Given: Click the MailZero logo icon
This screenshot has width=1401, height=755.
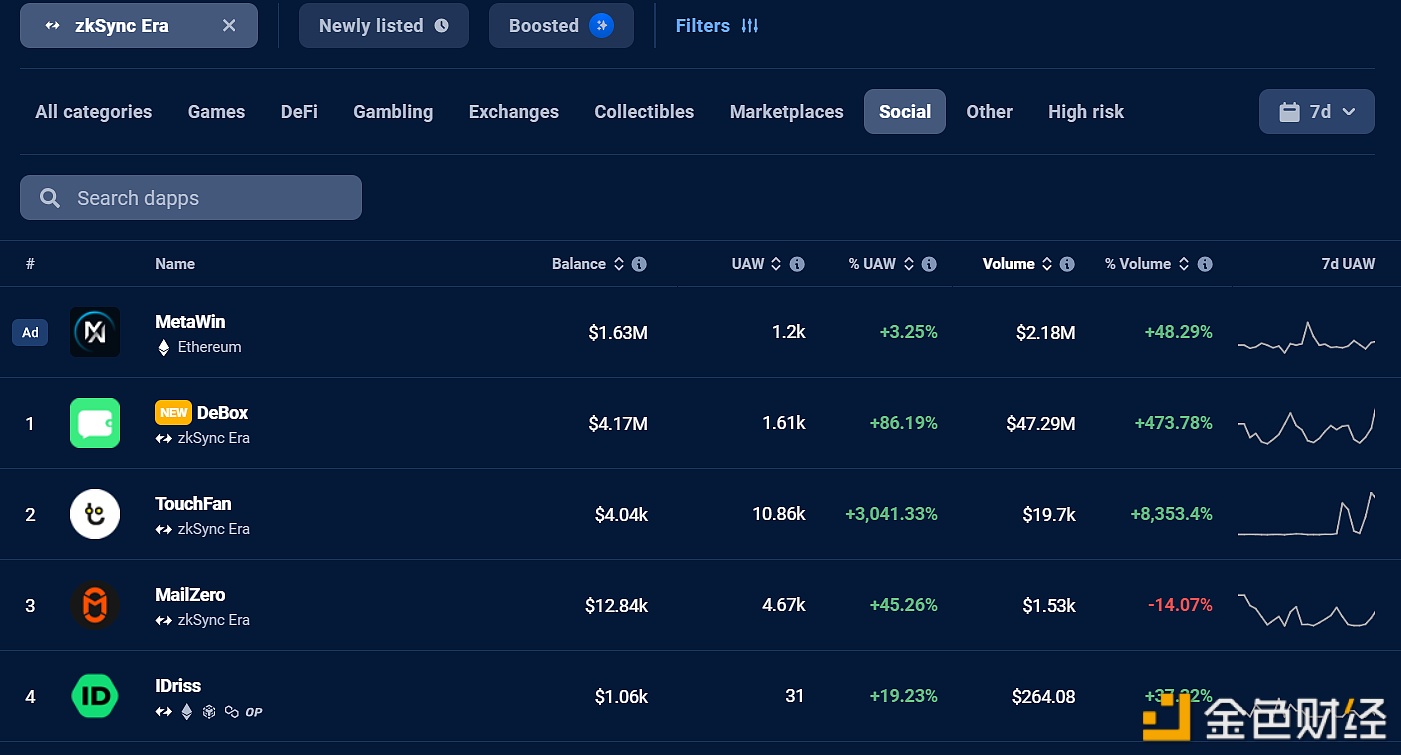Looking at the screenshot, I should tap(95, 605).
